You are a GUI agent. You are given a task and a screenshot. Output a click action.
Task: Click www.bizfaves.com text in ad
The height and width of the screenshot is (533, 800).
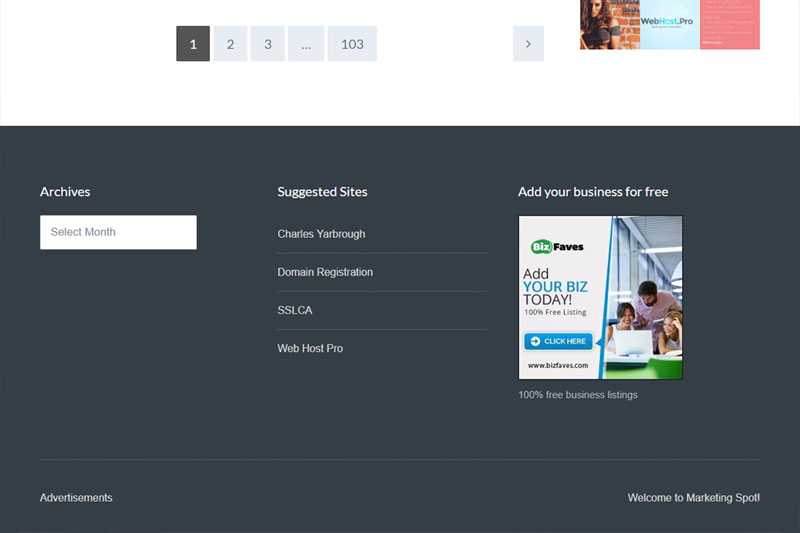[558, 365]
